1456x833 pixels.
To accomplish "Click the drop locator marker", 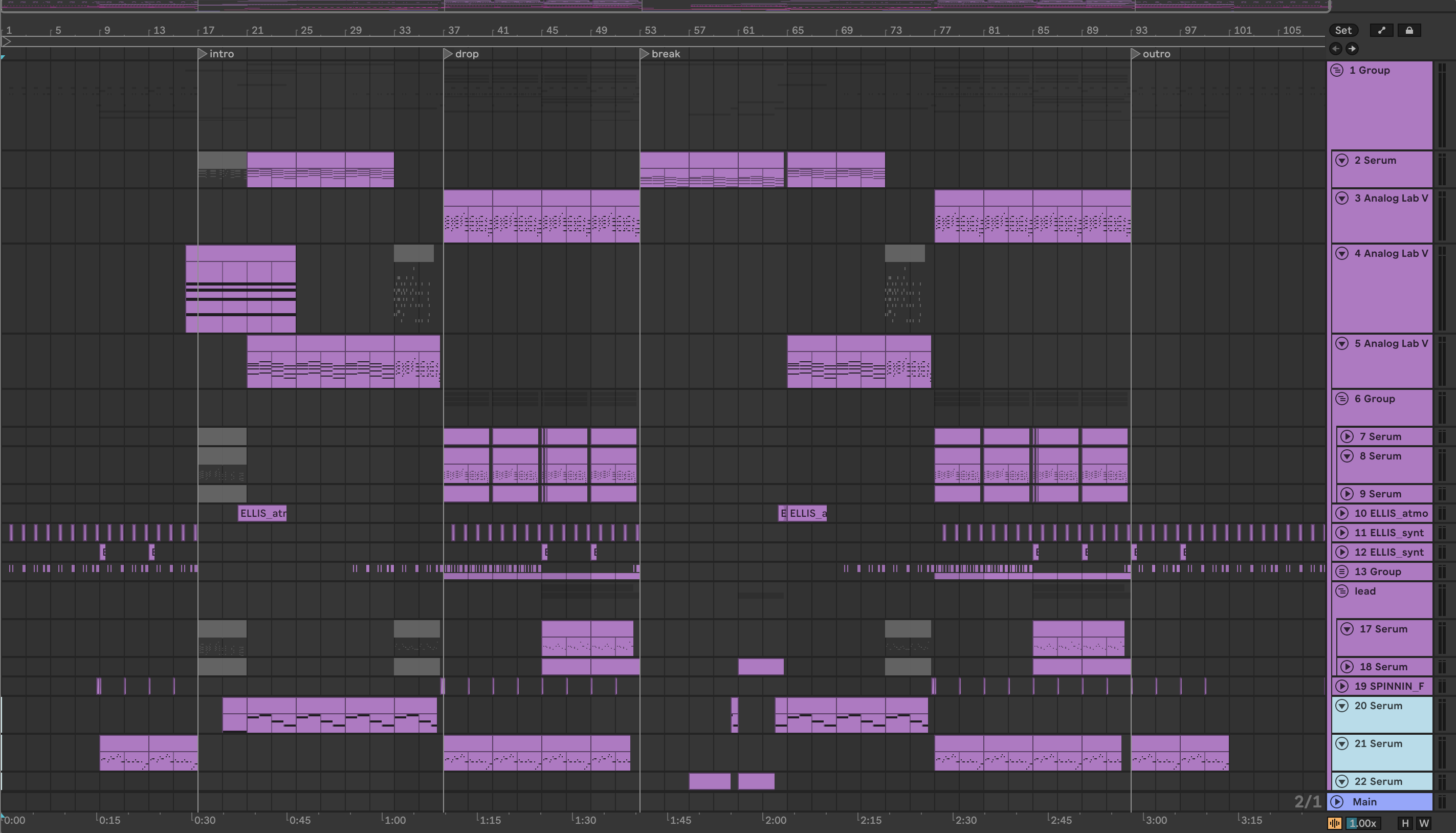I will (448, 54).
